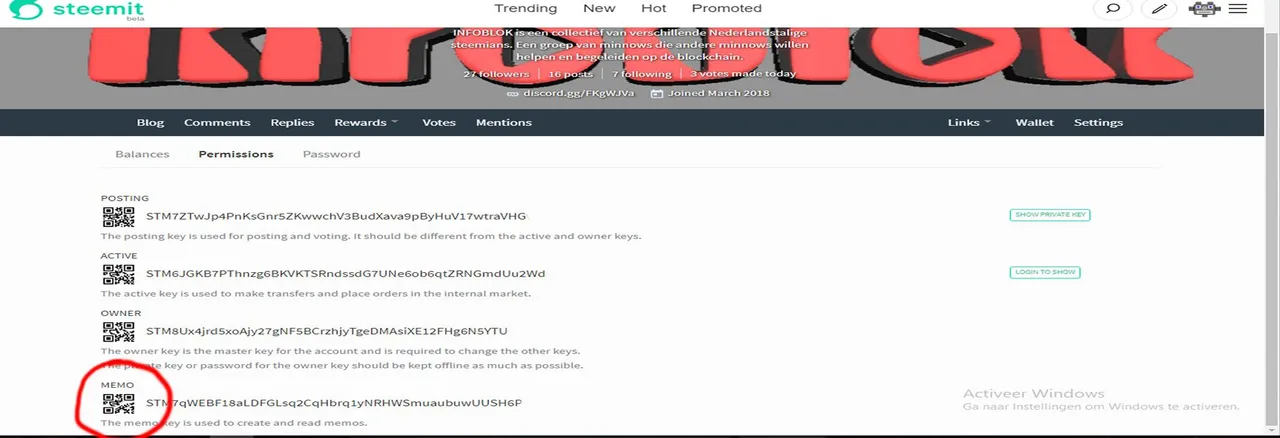1280x438 pixels.
Task: Click the POSTING section heading
Action: tap(125, 198)
